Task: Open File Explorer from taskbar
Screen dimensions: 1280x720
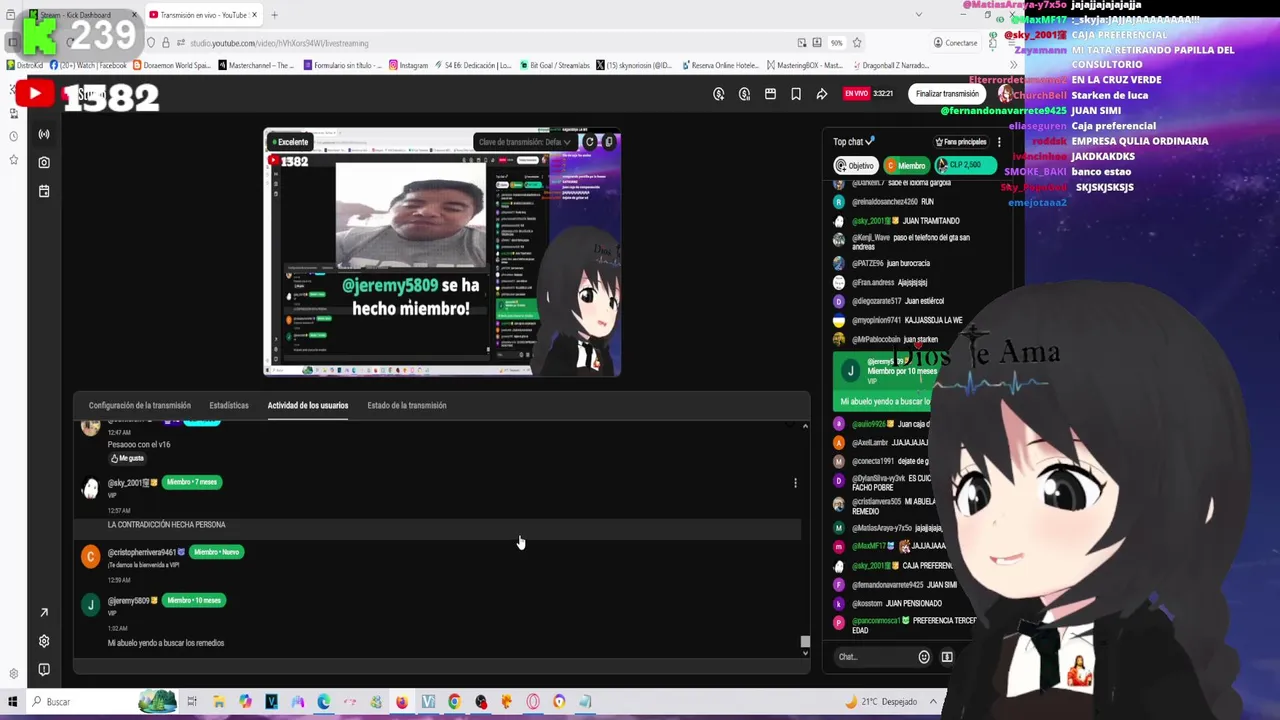Action: [218, 701]
